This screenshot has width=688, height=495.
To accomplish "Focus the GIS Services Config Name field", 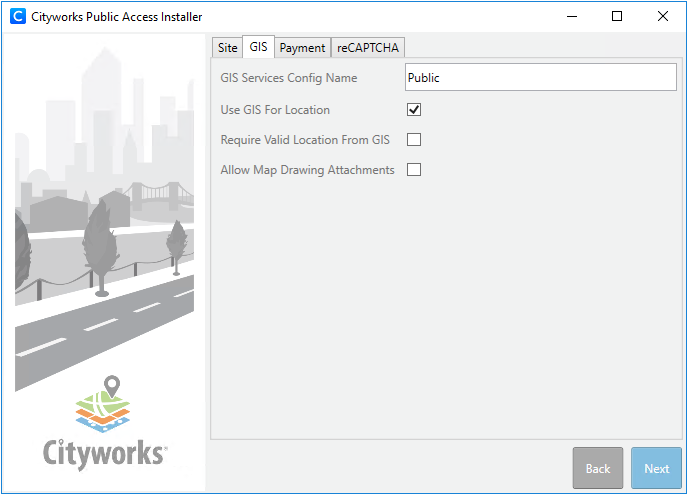I will (x=540, y=78).
